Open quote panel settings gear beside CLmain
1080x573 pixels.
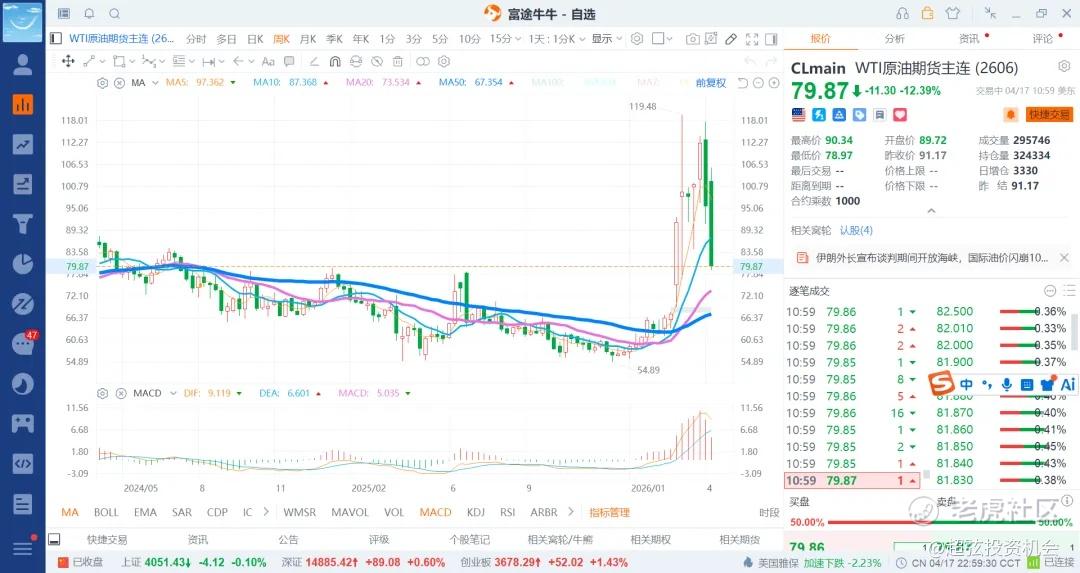pos(1064,66)
